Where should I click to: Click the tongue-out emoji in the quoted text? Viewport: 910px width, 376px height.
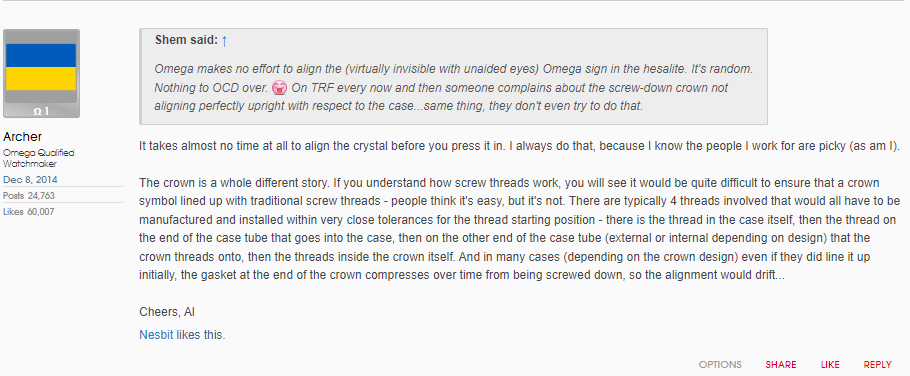[277, 89]
